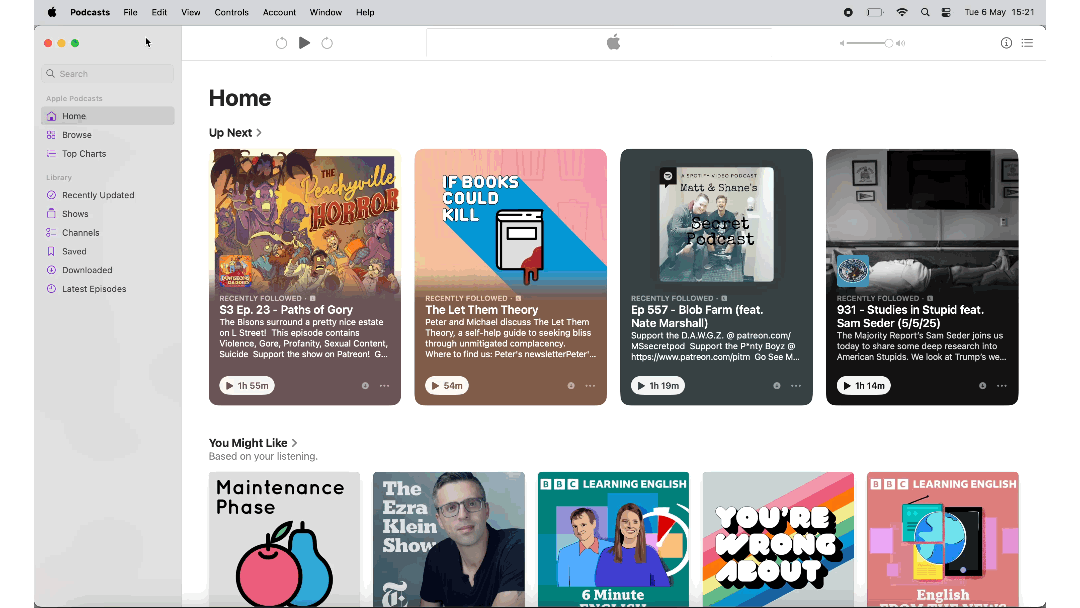
Task: Open Latest Episodes in Library
Action: (x=107, y=289)
